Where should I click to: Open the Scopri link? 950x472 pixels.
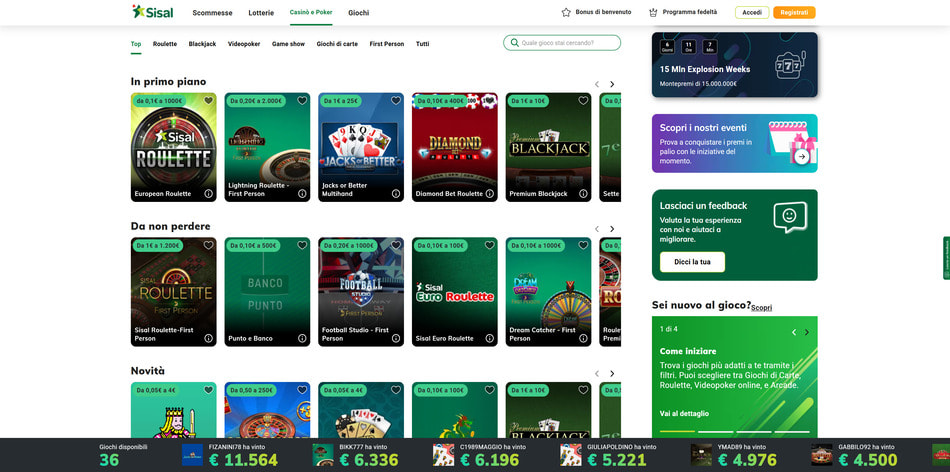[x=762, y=308]
